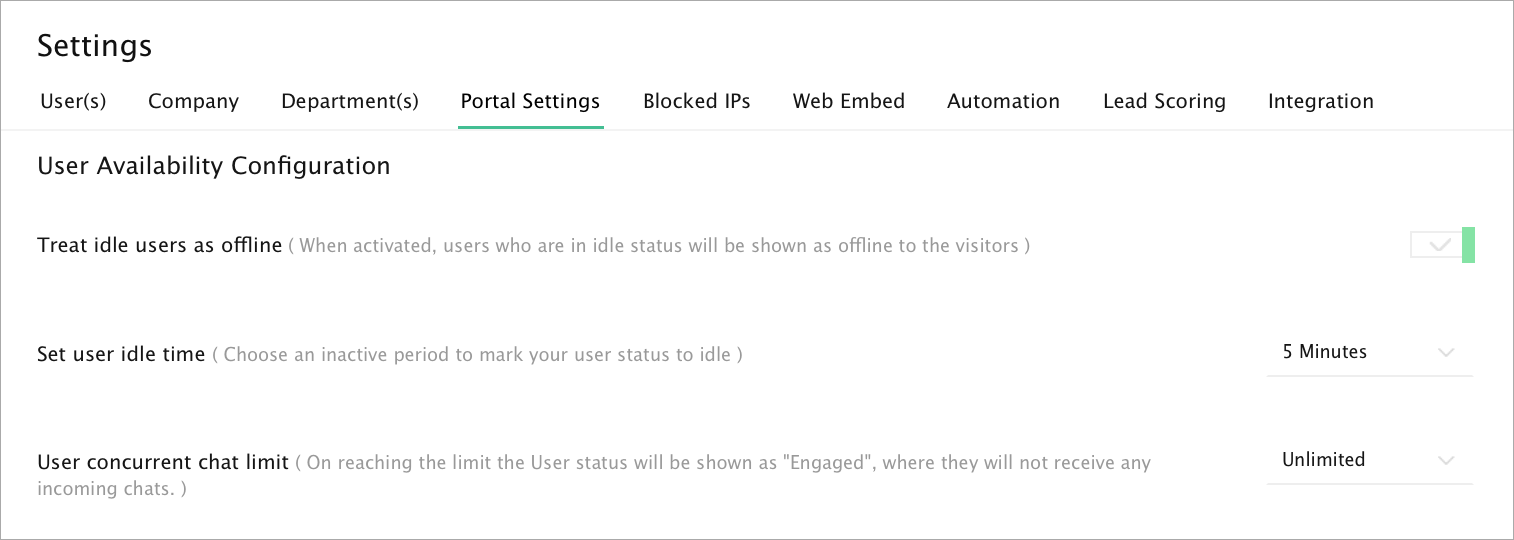Click chevron arrow beside Unlimited
The width and height of the screenshot is (1514, 540).
(1446, 461)
